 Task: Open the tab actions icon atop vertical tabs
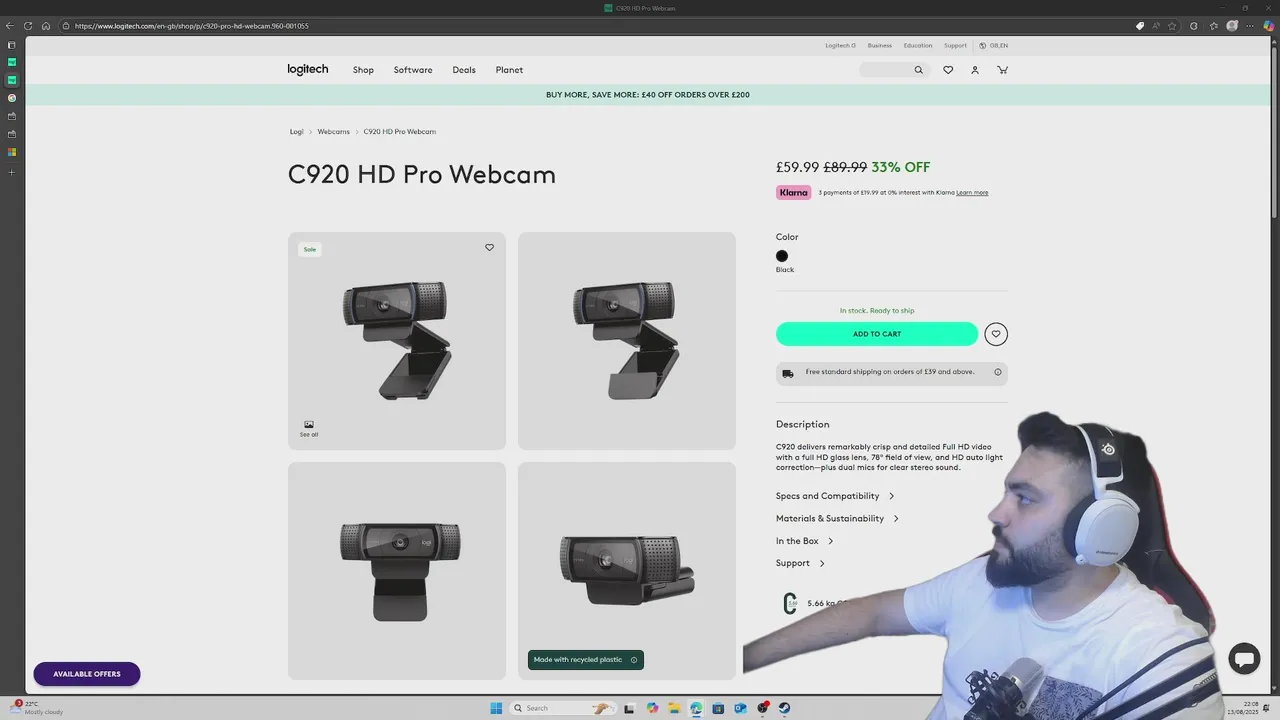(12, 45)
